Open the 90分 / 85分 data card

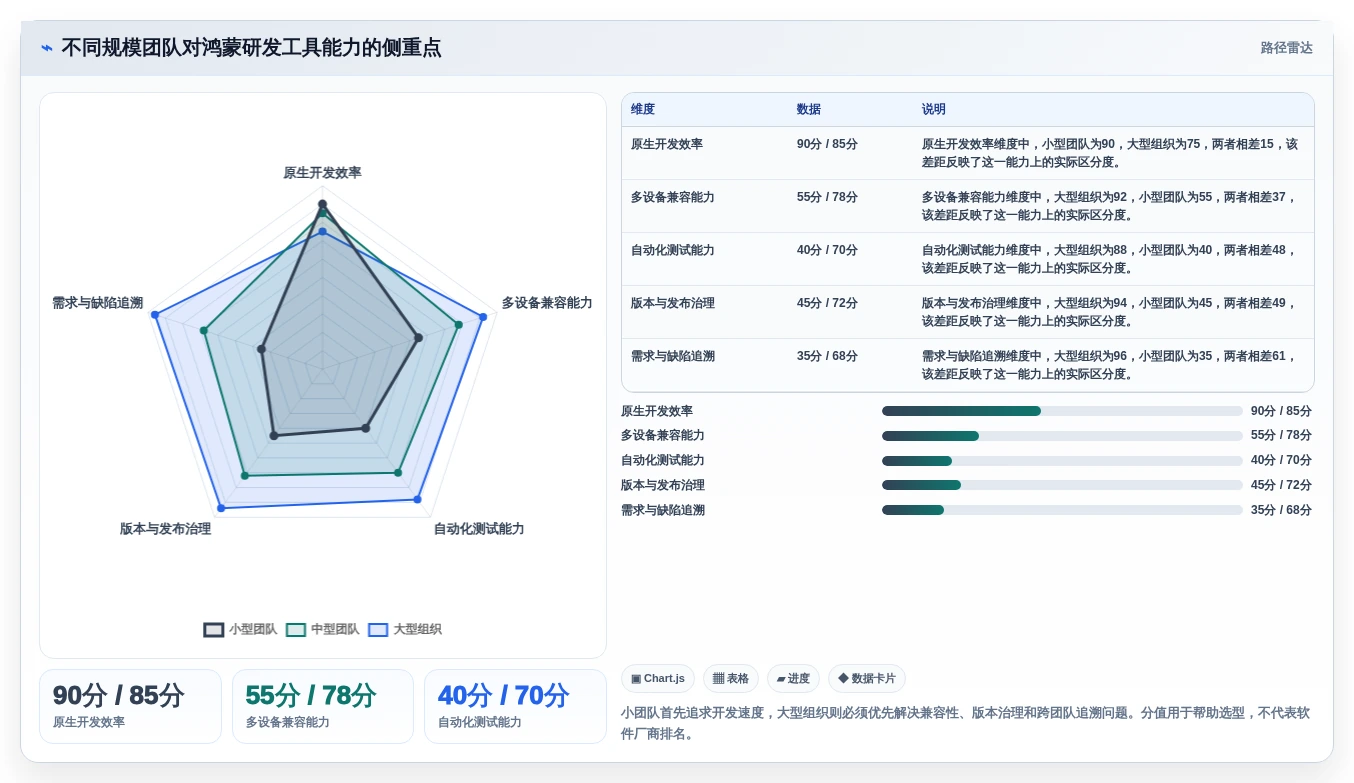coord(130,706)
